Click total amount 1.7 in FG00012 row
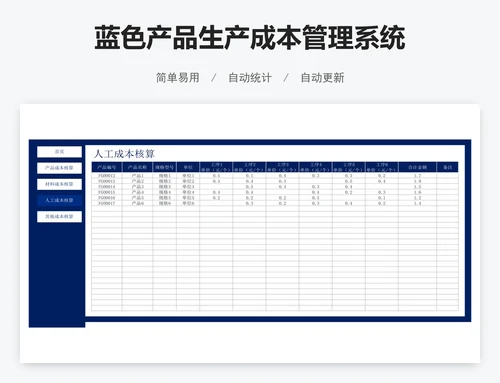The image size is (500, 383). click(418, 176)
